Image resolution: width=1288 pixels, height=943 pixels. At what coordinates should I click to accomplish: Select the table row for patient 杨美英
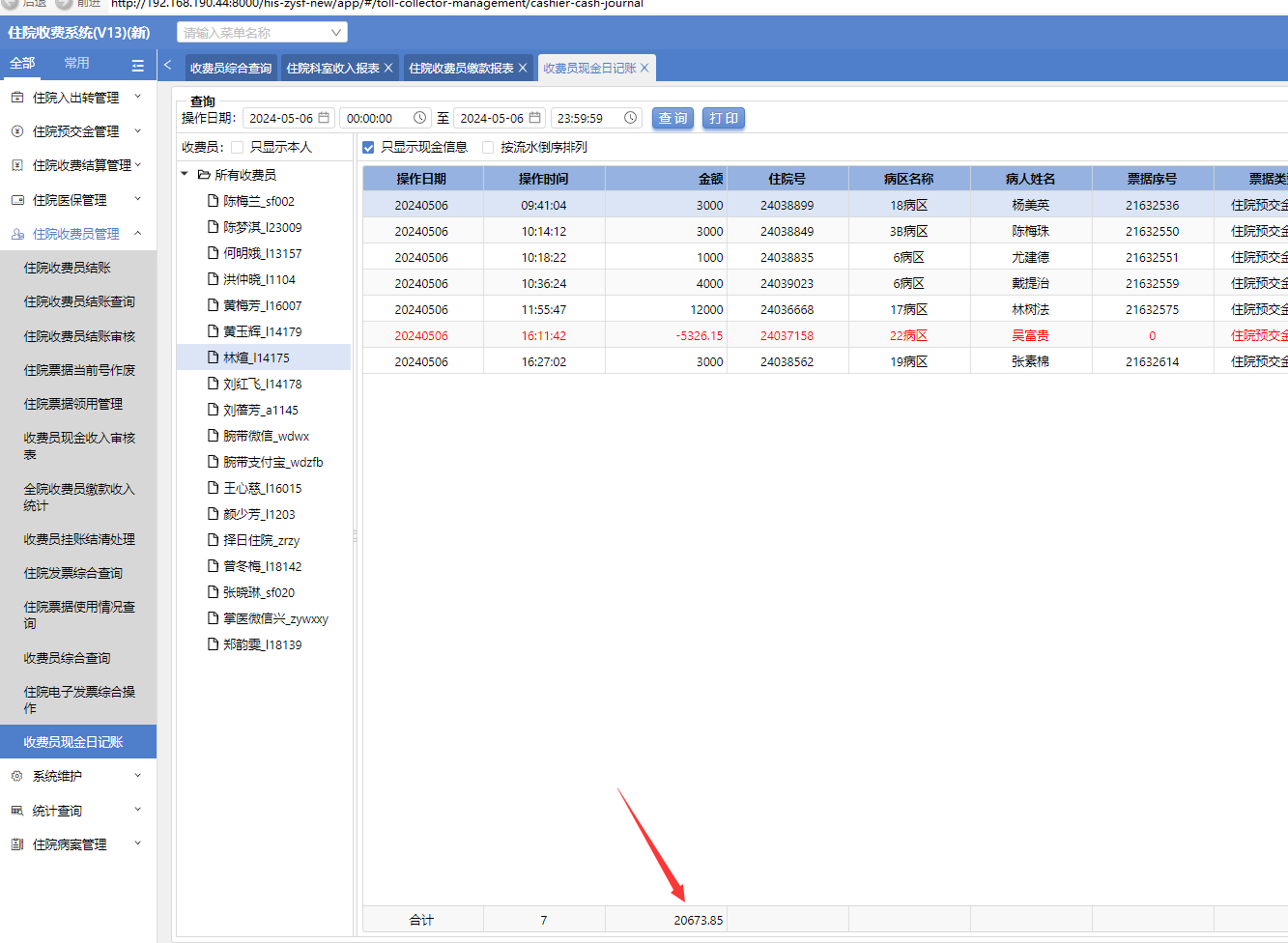(825, 205)
